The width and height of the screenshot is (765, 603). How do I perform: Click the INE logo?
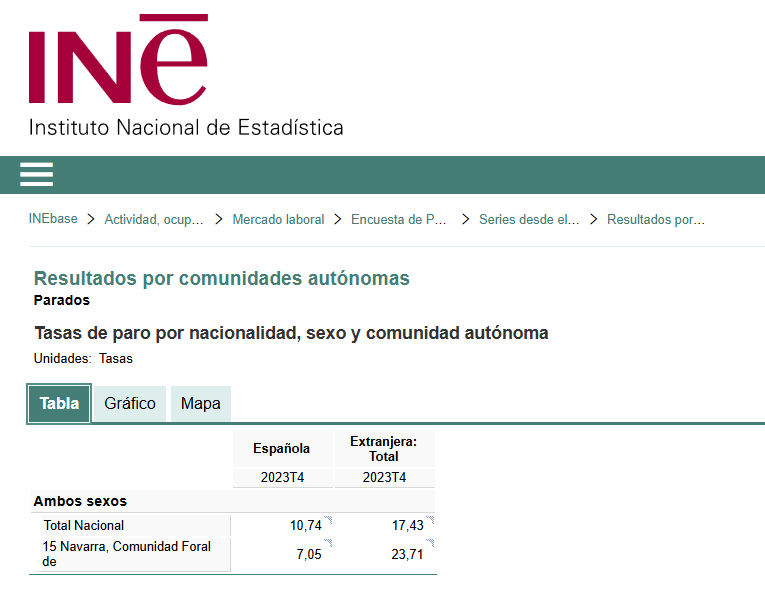coord(118,62)
